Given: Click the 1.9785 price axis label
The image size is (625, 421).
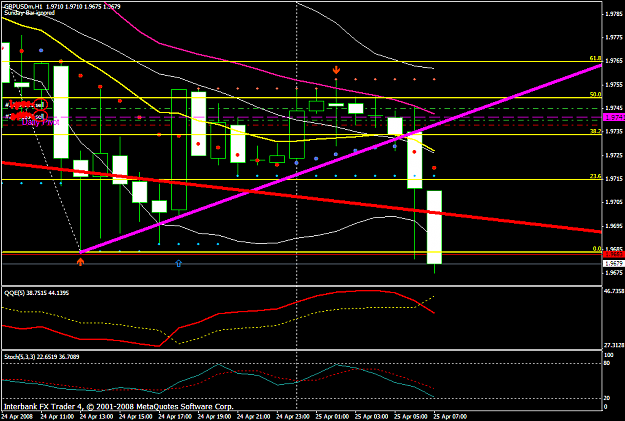Looking at the screenshot, I should click(x=614, y=14).
